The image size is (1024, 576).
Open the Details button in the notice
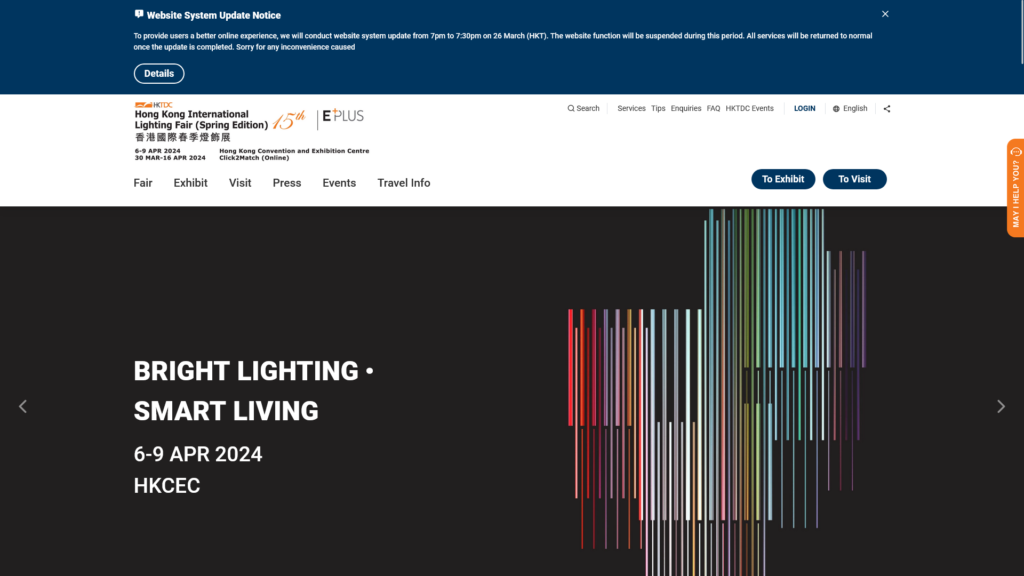[159, 73]
